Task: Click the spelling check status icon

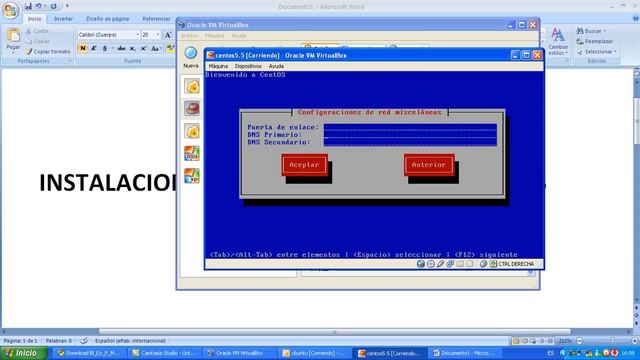Action: pyautogui.click(x=84, y=341)
